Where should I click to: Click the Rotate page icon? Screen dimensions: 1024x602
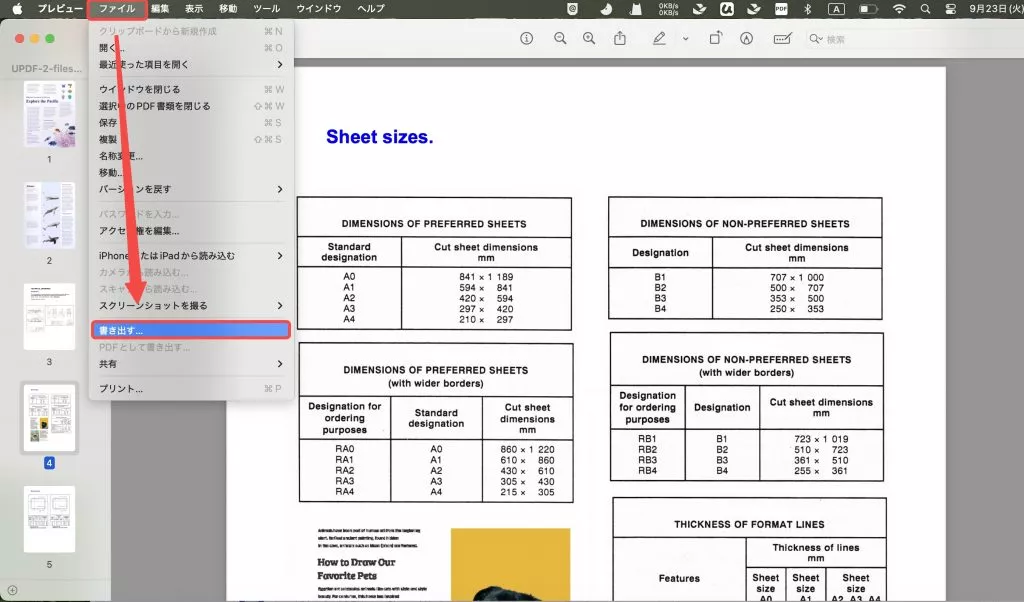(716, 39)
